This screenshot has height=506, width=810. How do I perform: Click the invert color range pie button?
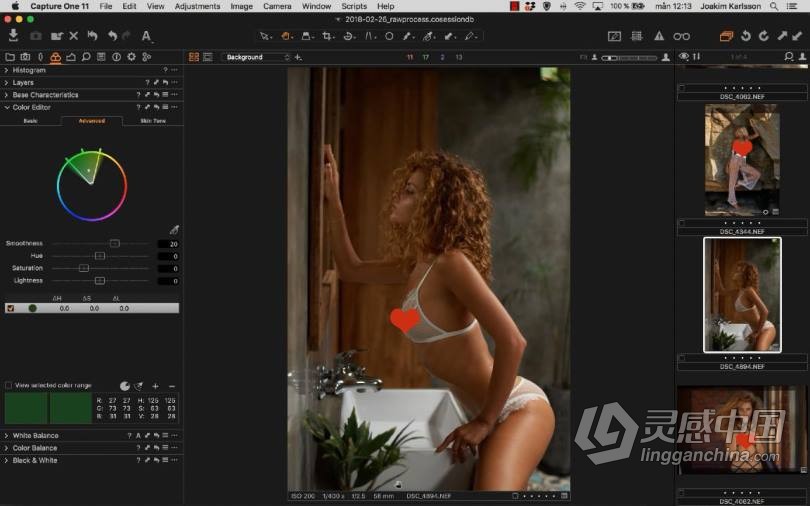click(x=124, y=386)
